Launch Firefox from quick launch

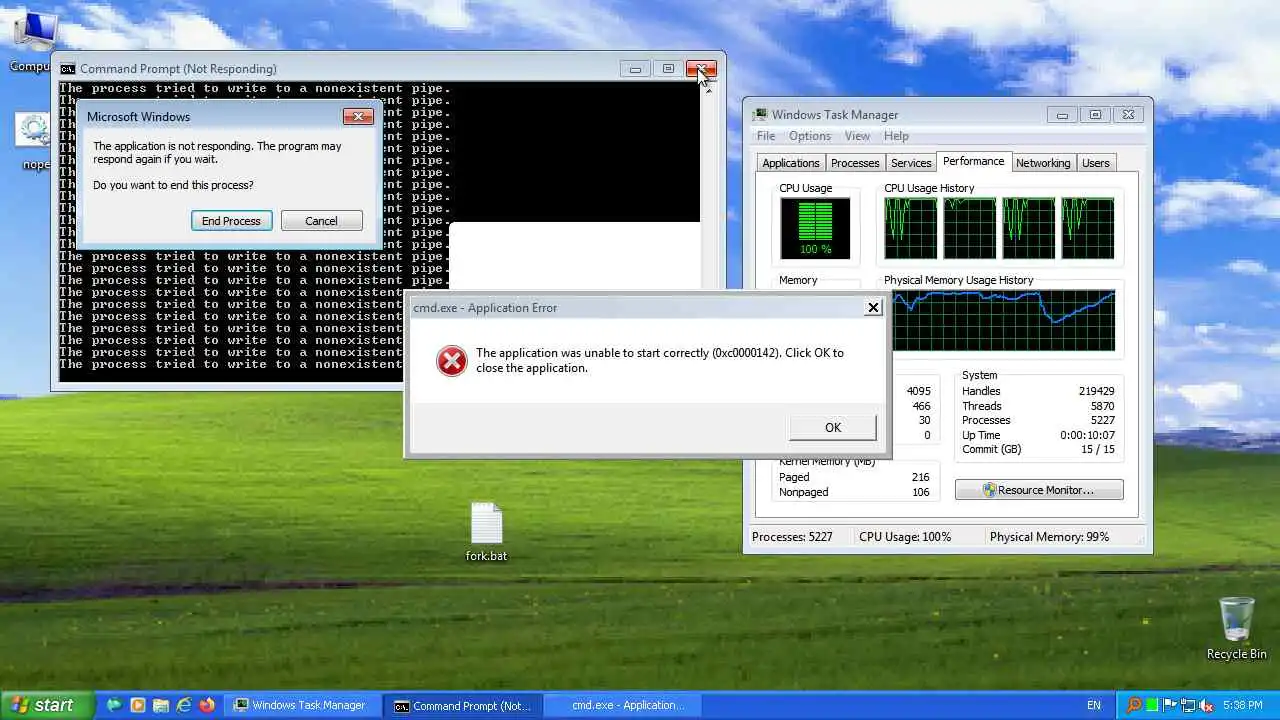click(207, 705)
